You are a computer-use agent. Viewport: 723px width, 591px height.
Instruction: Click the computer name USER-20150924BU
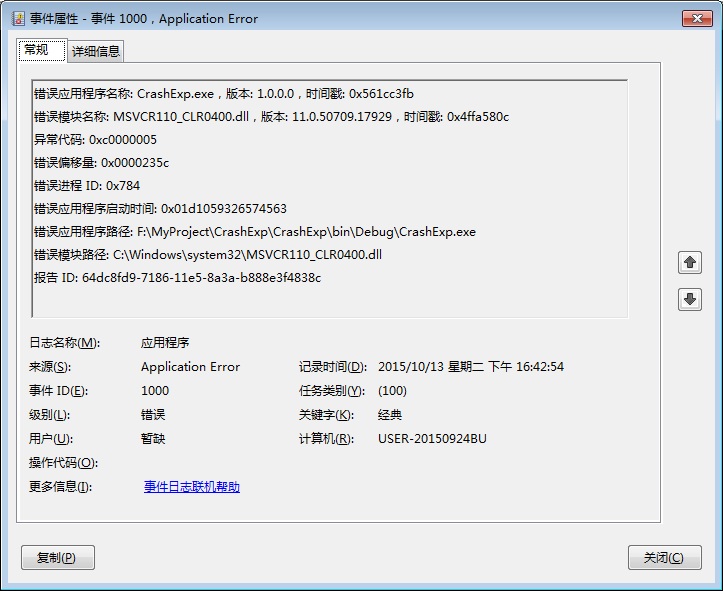click(x=432, y=439)
